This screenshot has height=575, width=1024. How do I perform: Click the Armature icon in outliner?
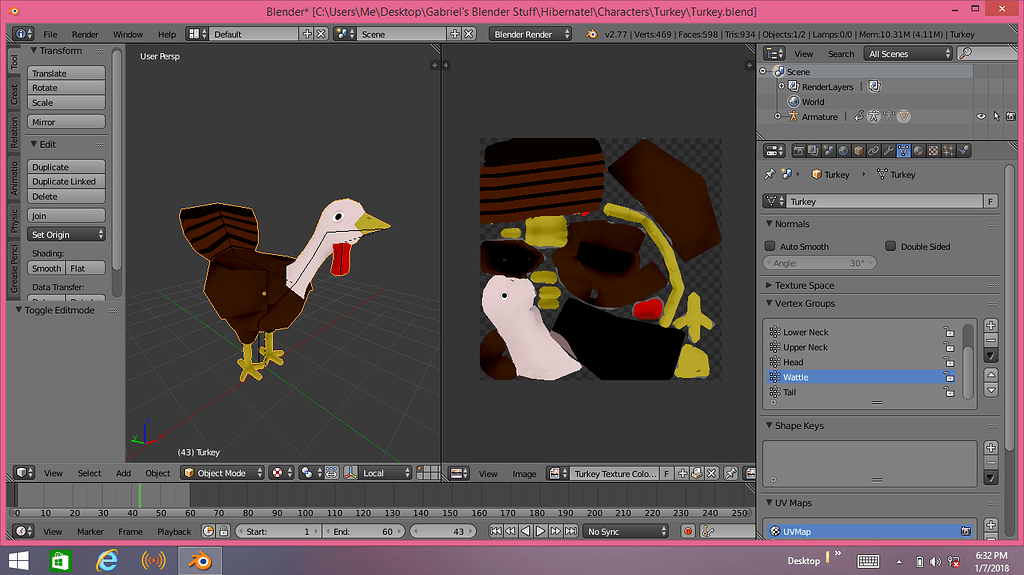pos(793,116)
